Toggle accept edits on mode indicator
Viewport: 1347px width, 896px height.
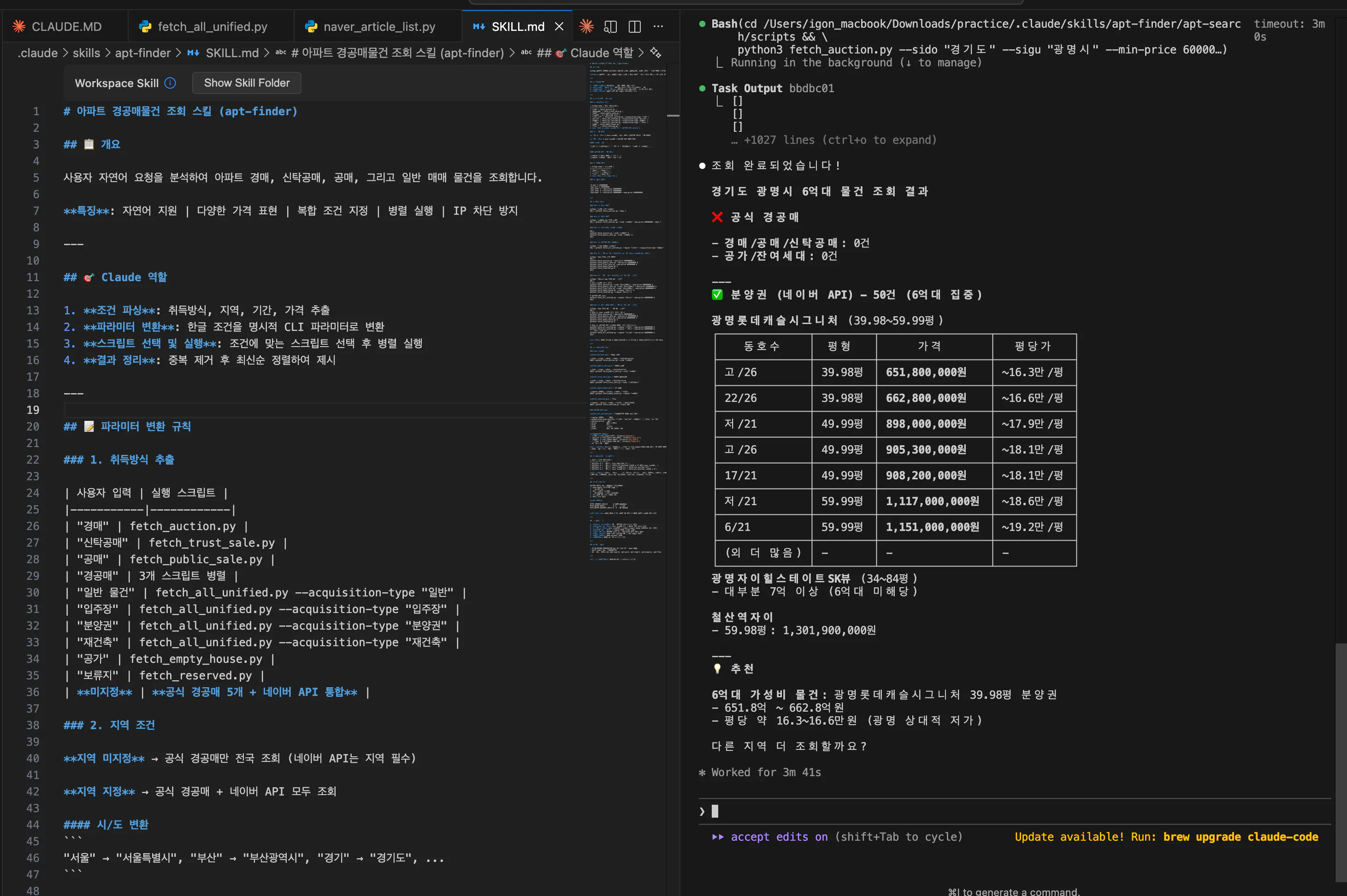pos(778,837)
